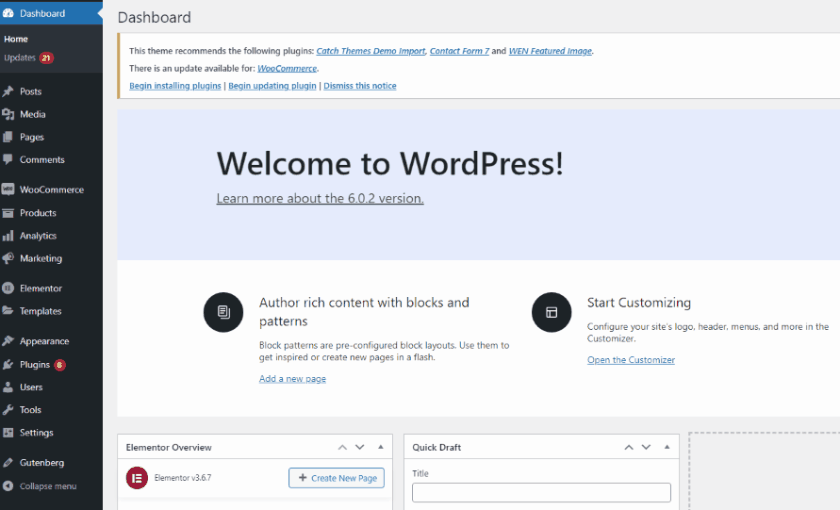Click the Gutenberg pencil icon
Viewport: 840px width, 510px height.
click(x=8, y=463)
